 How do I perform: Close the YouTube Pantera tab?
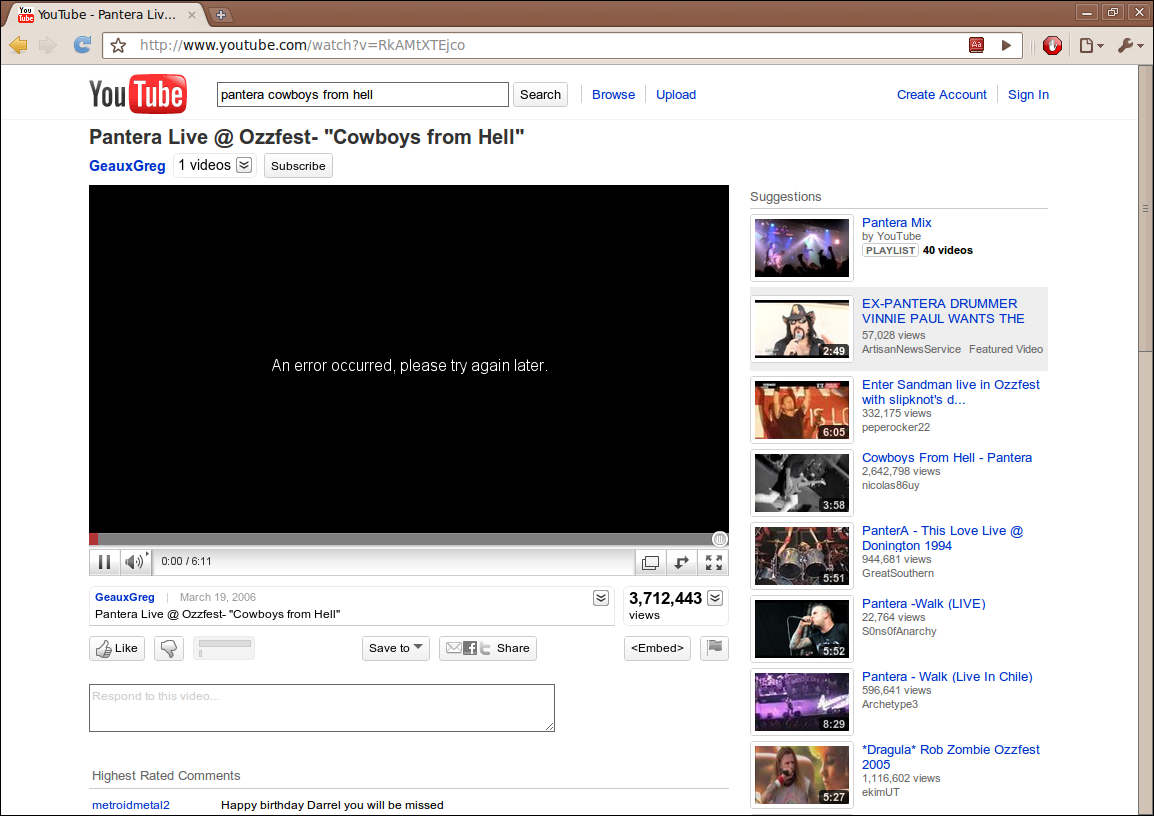pos(192,15)
